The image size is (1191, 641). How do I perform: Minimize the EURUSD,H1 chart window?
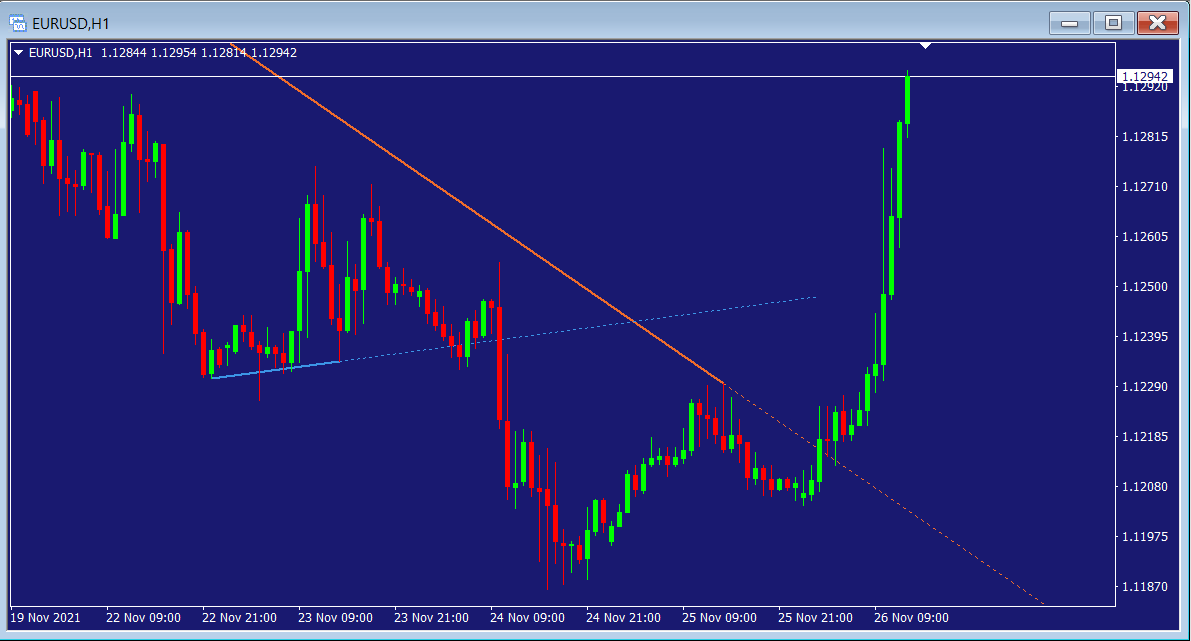click(1070, 22)
